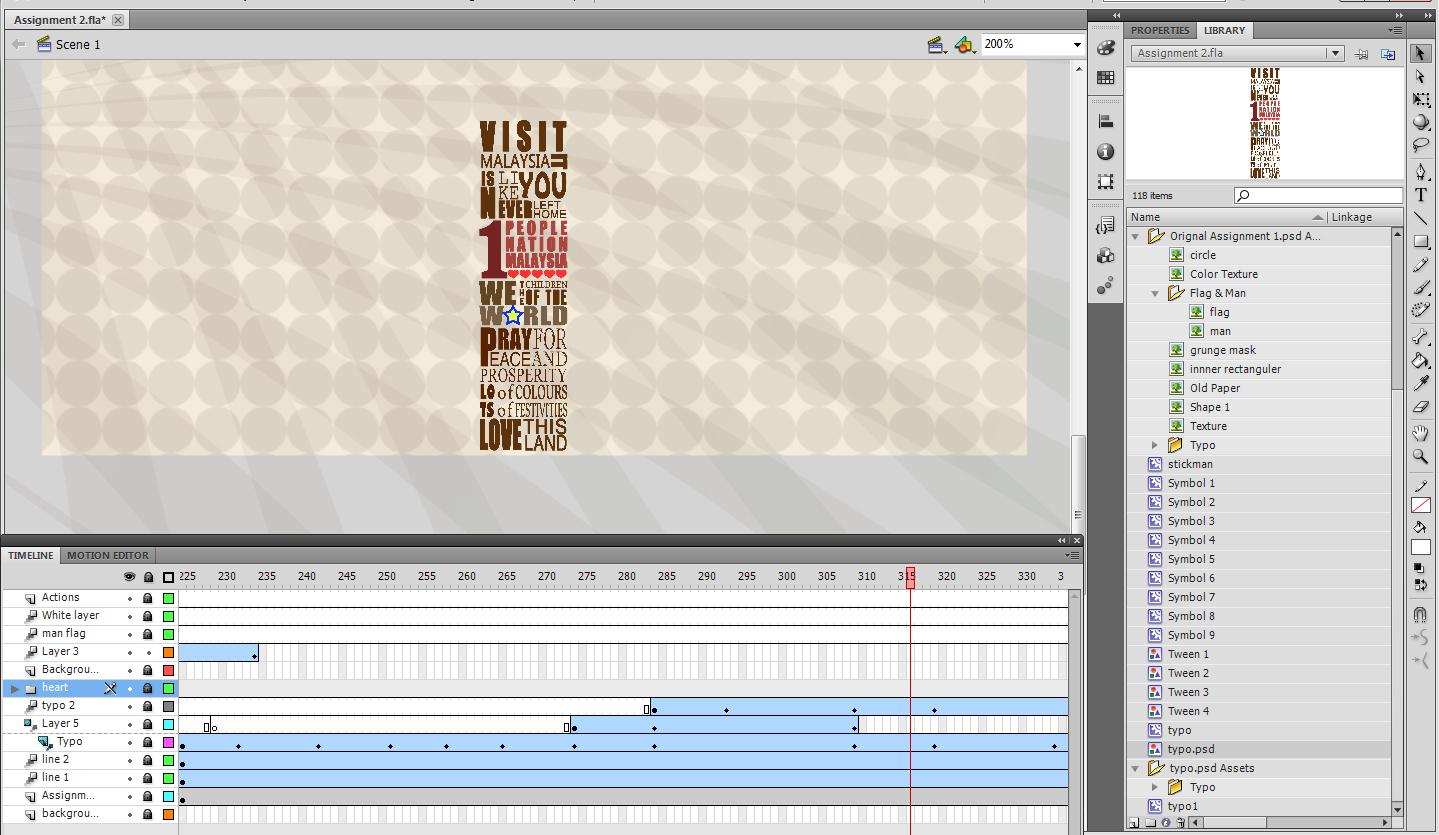This screenshot has height=835, width=1439.
Task: Expand the heart layer folder
Action: 14,688
